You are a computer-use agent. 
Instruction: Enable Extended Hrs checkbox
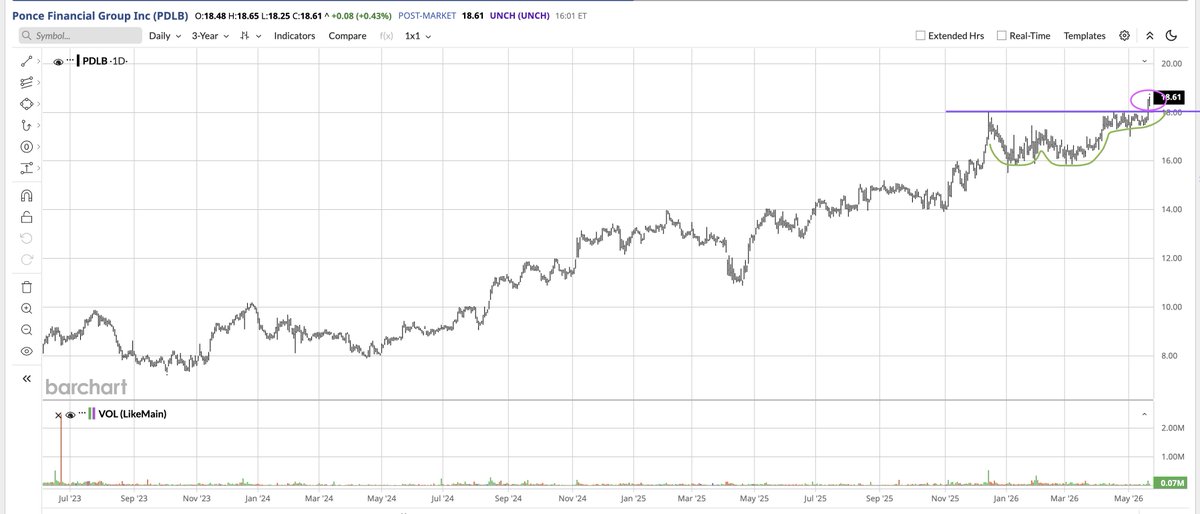[x=921, y=36]
